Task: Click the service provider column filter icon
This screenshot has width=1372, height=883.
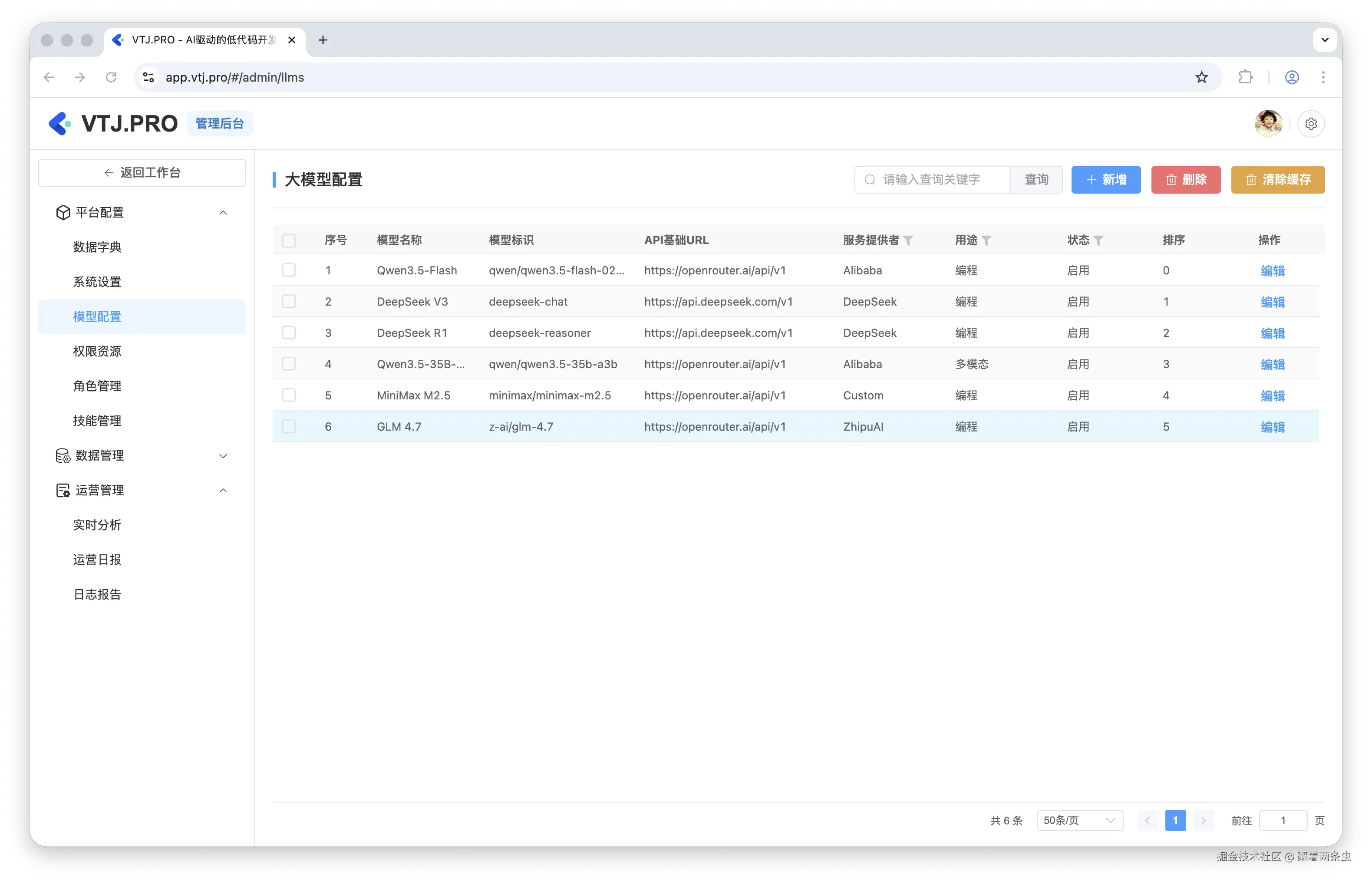Action: (x=908, y=241)
